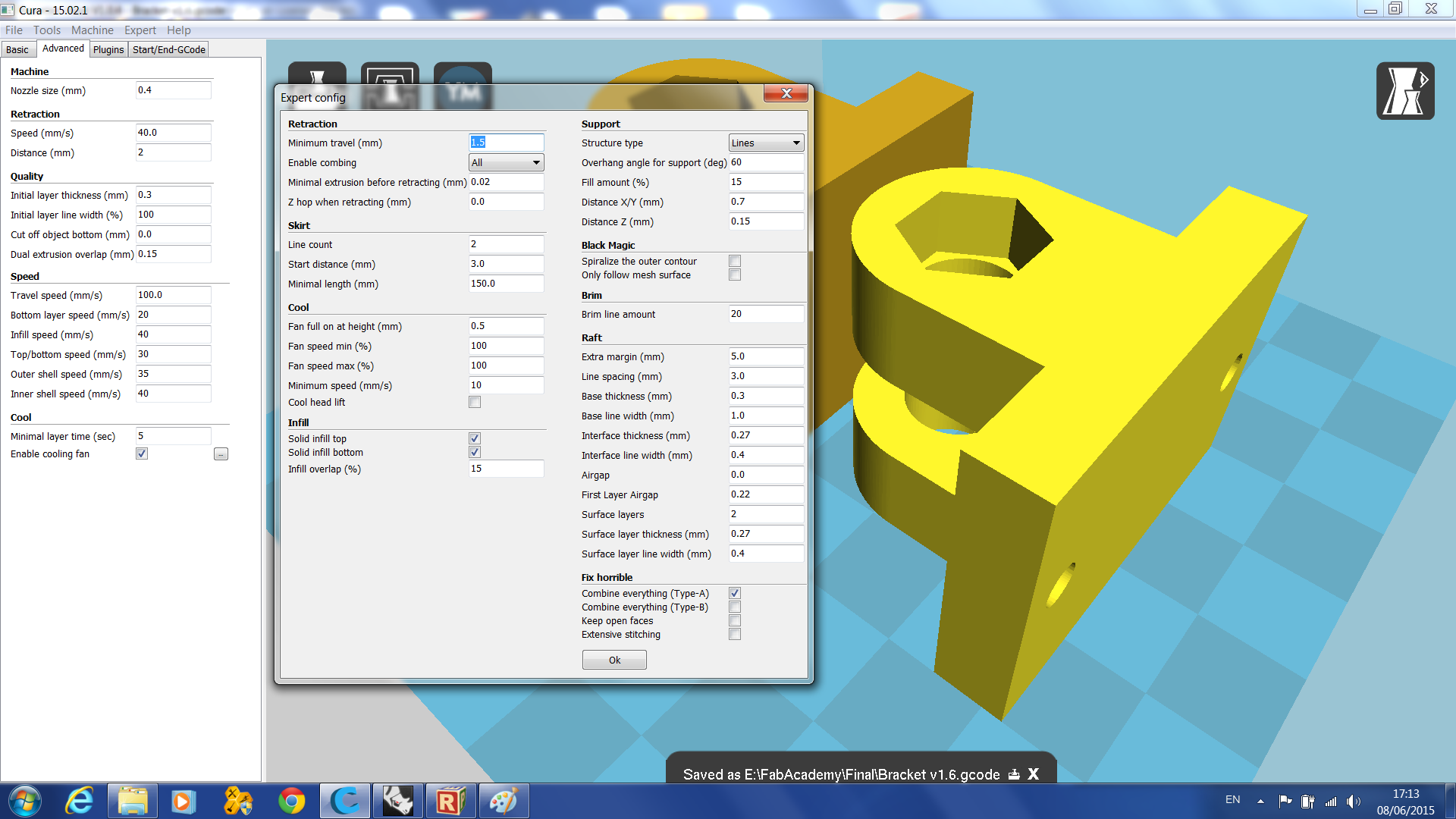This screenshot has width=1456, height=819.
Task: Uncheck Combine everything (Type-A)
Action: coord(734,594)
